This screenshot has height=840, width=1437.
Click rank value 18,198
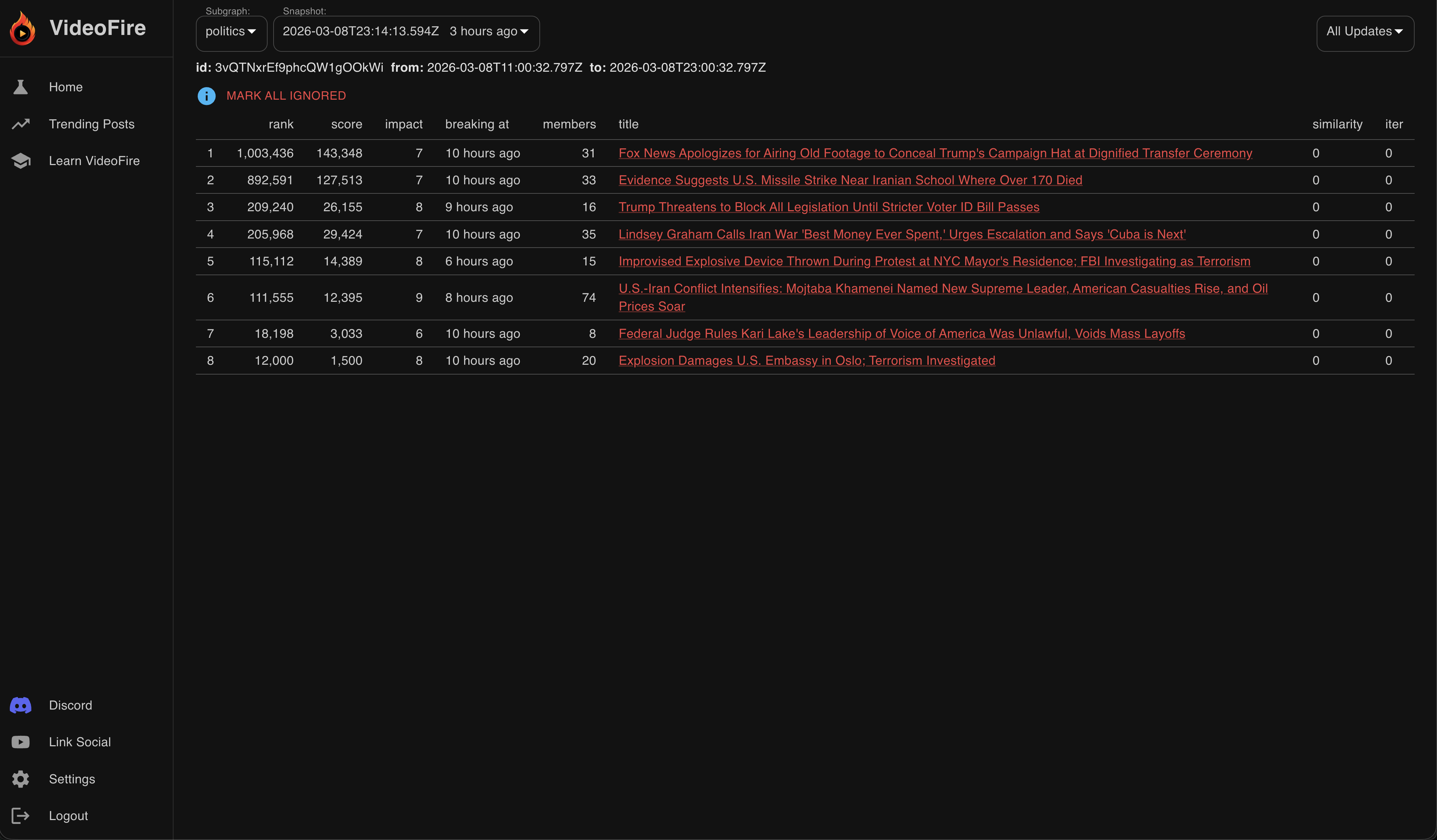click(x=274, y=334)
